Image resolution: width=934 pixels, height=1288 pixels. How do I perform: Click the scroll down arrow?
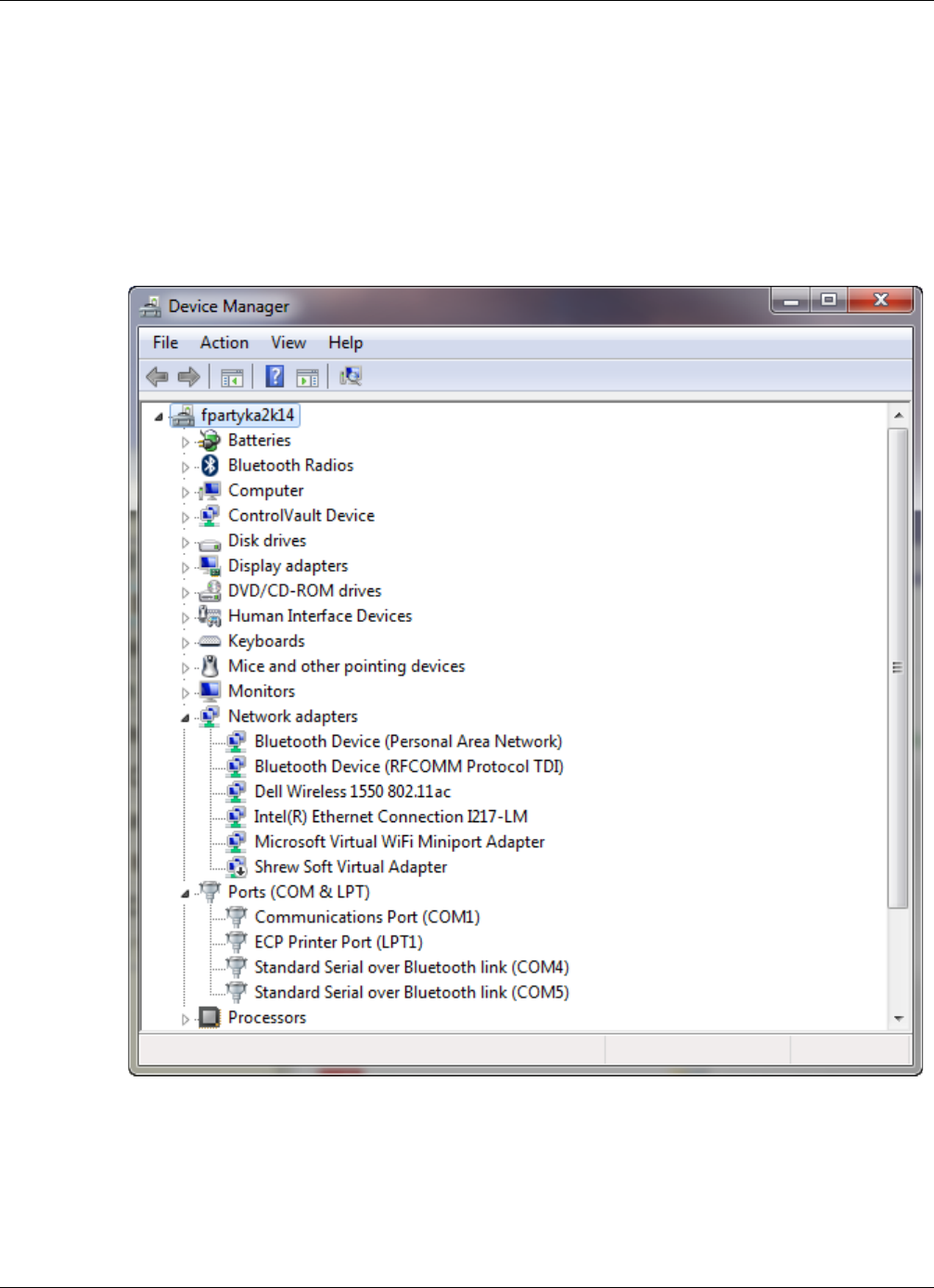tap(898, 1018)
